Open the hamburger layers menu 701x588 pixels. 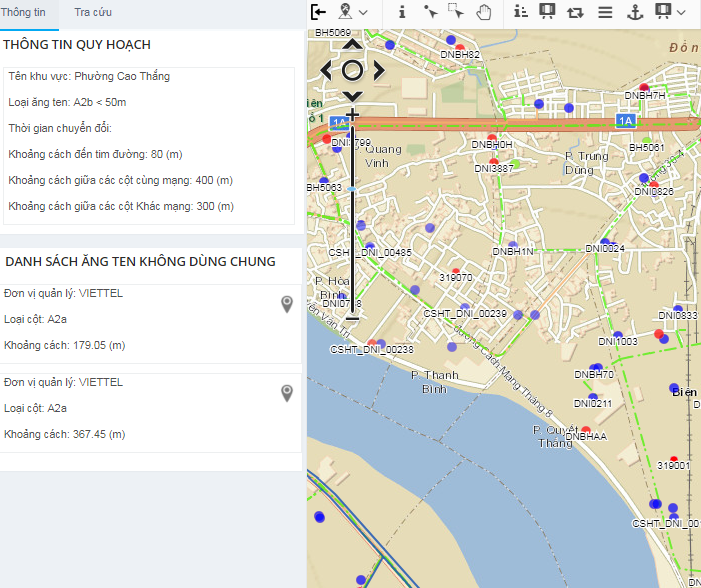(x=604, y=12)
